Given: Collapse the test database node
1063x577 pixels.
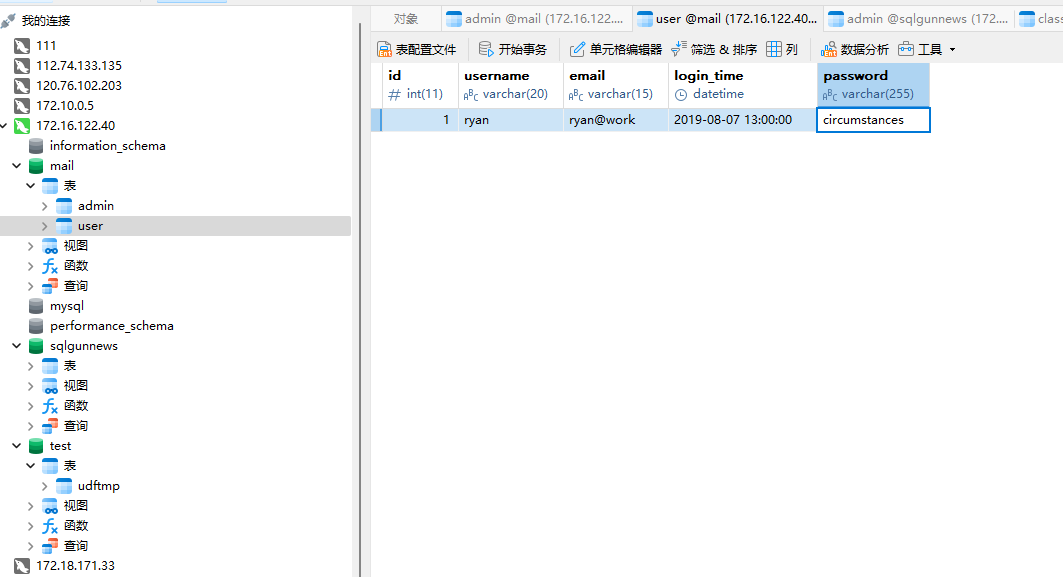Looking at the screenshot, I should (x=17, y=445).
